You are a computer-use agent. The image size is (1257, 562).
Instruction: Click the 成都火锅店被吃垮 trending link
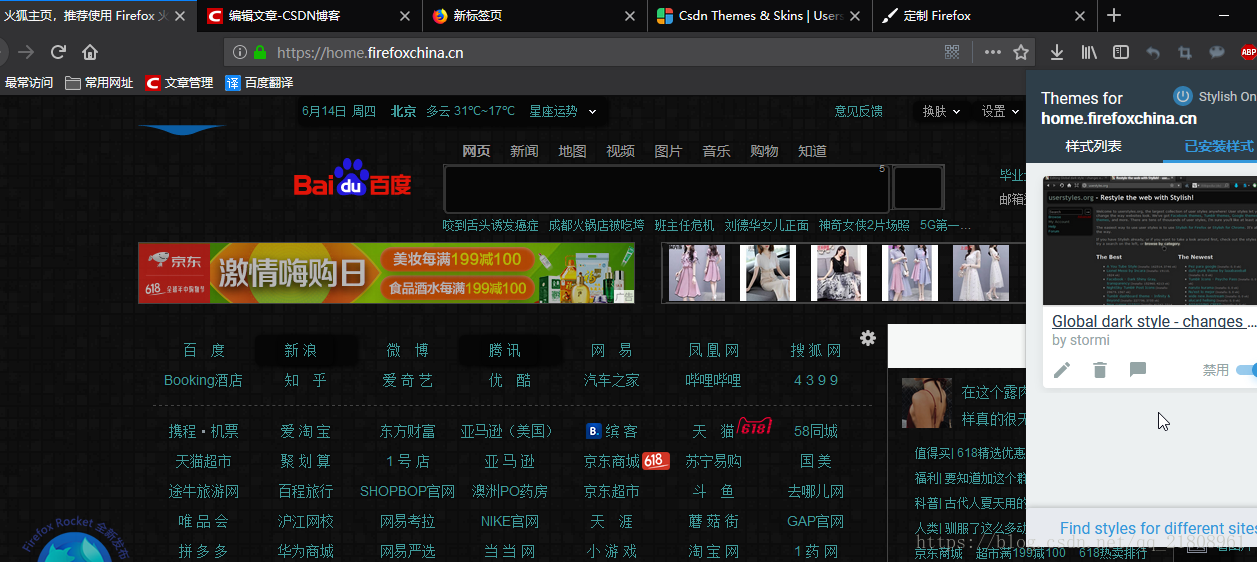pyautogui.click(x=597, y=225)
